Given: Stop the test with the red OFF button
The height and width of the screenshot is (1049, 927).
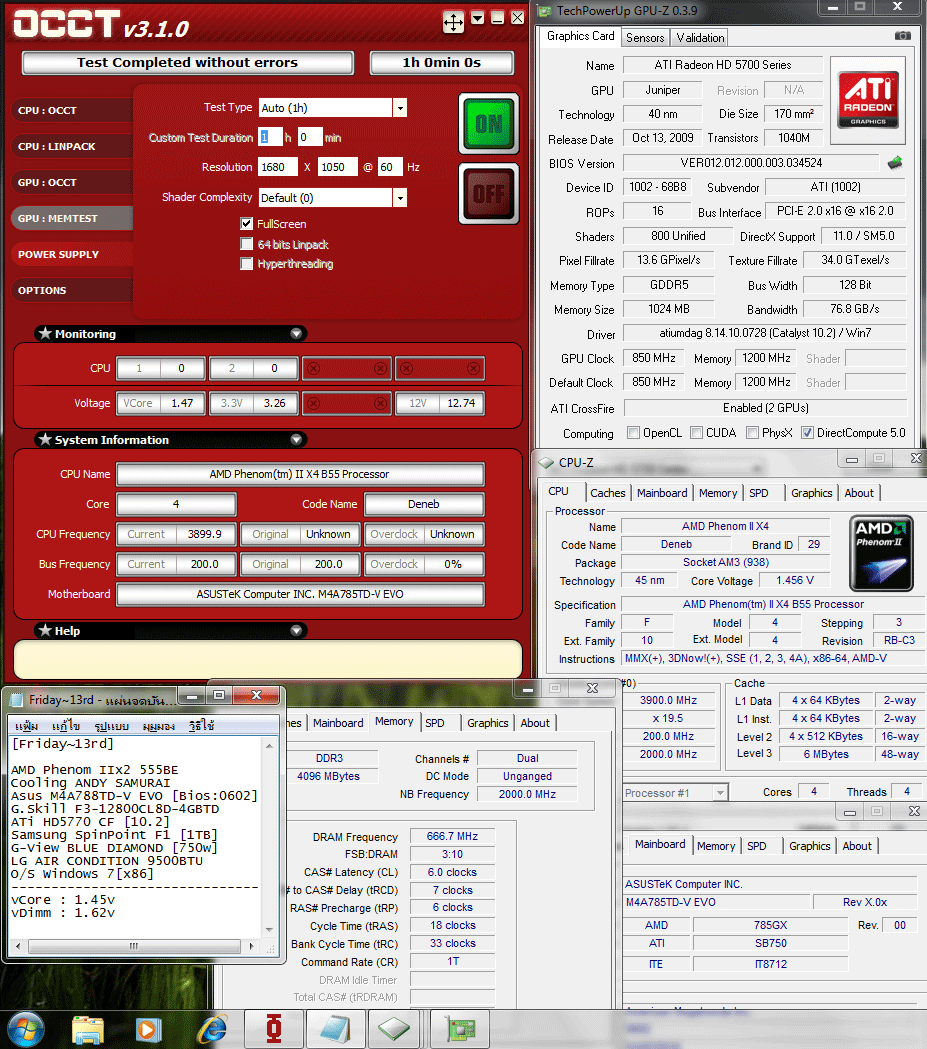Looking at the screenshot, I should click(x=489, y=194).
